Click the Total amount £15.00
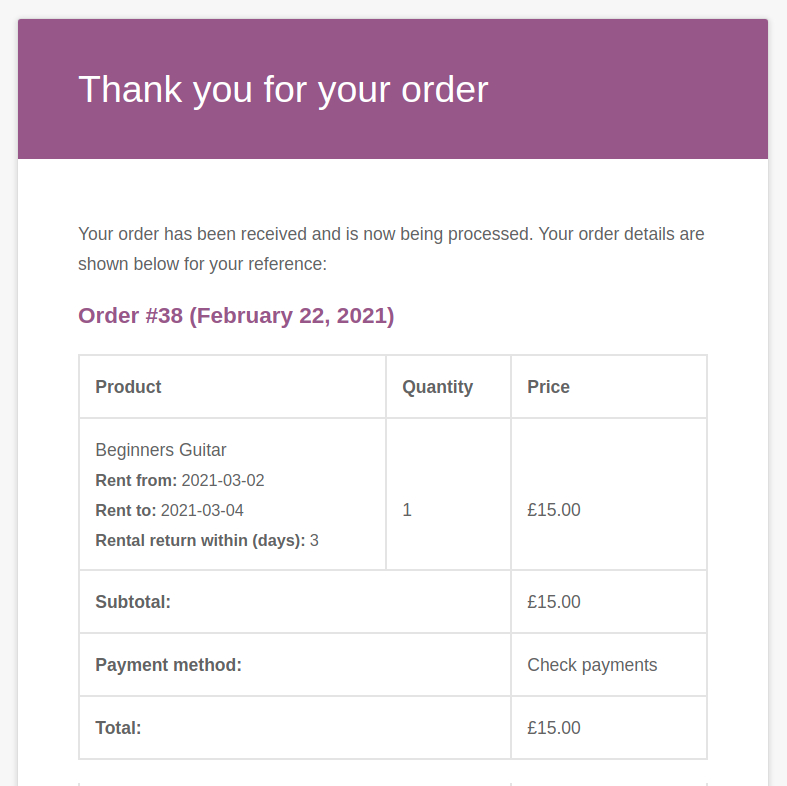The width and height of the screenshot is (787, 786). [554, 728]
